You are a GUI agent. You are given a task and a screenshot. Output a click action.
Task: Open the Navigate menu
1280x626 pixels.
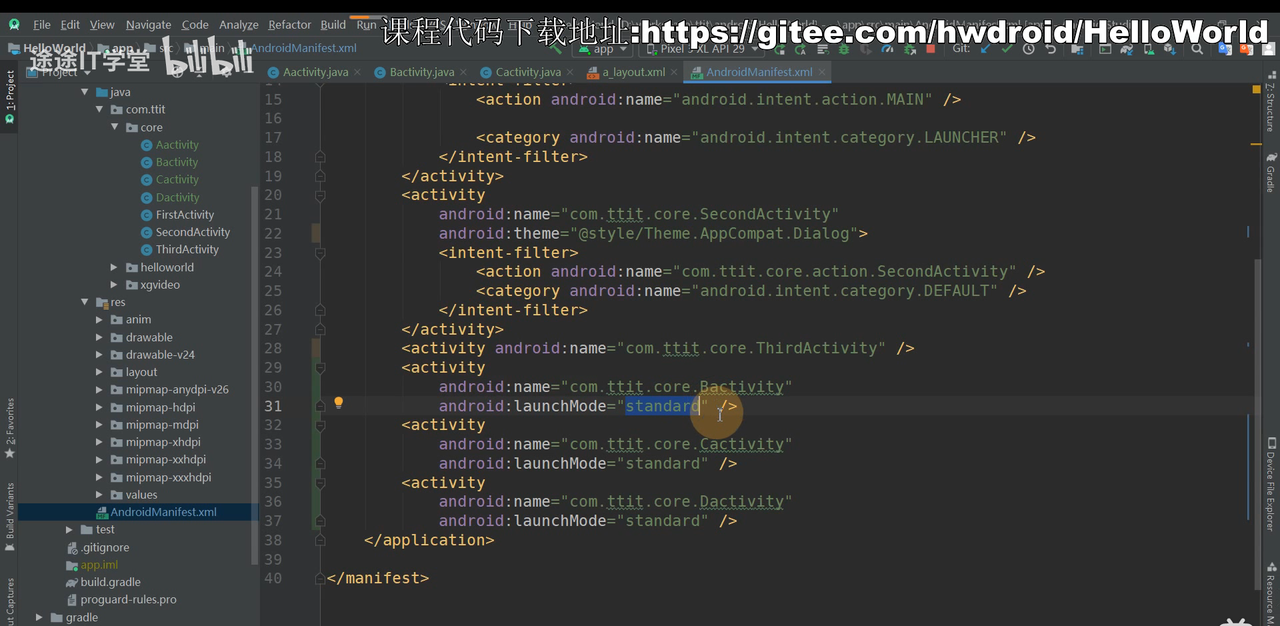click(148, 25)
